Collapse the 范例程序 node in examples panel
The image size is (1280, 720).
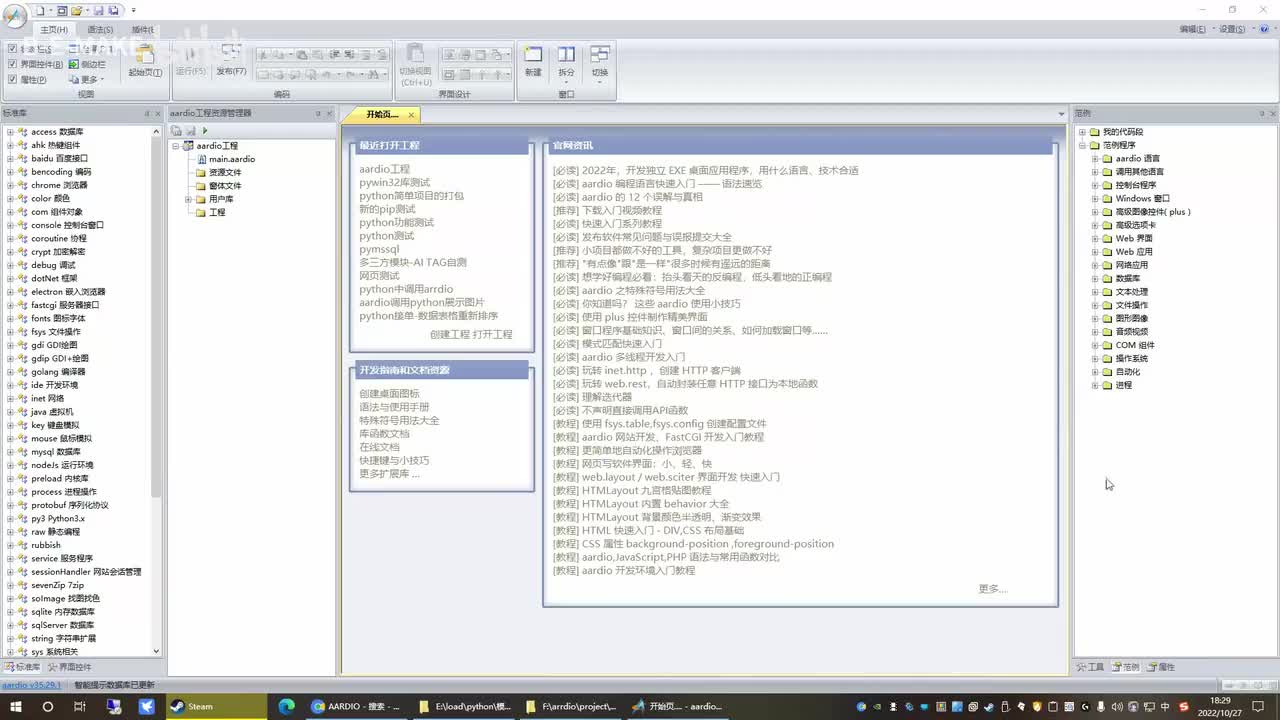click(1082, 145)
